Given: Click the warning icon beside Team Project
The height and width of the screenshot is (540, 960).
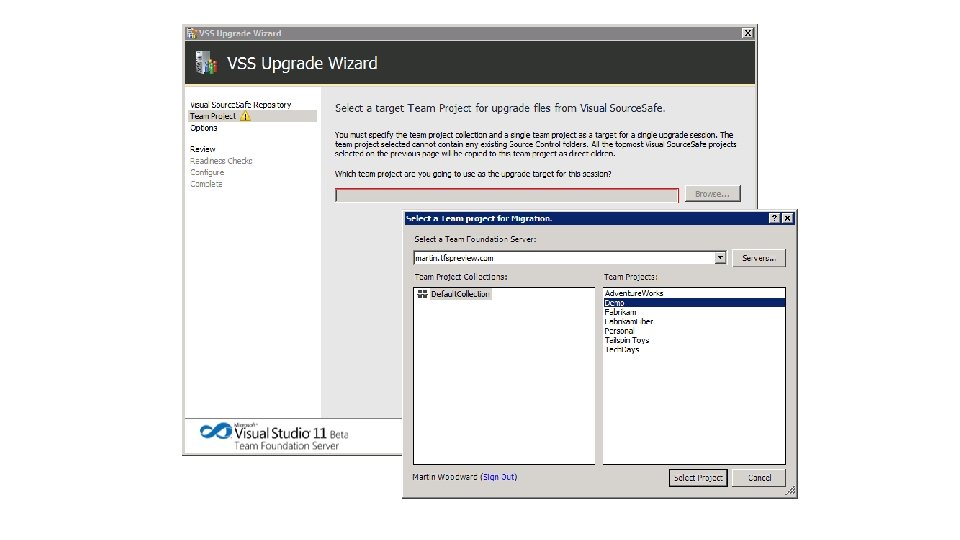Looking at the screenshot, I should pyautogui.click(x=245, y=116).
